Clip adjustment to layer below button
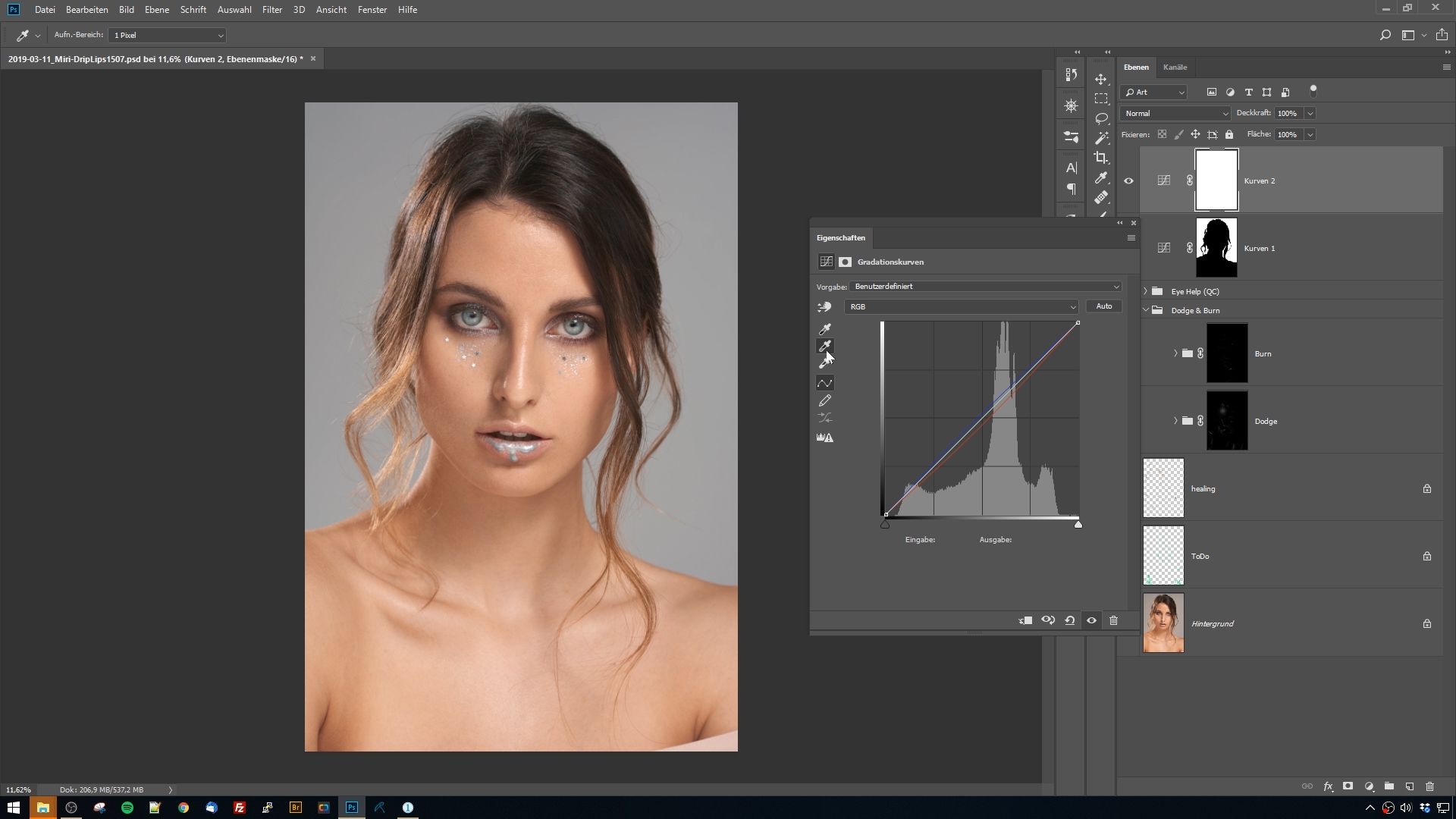 point(1026,620)
